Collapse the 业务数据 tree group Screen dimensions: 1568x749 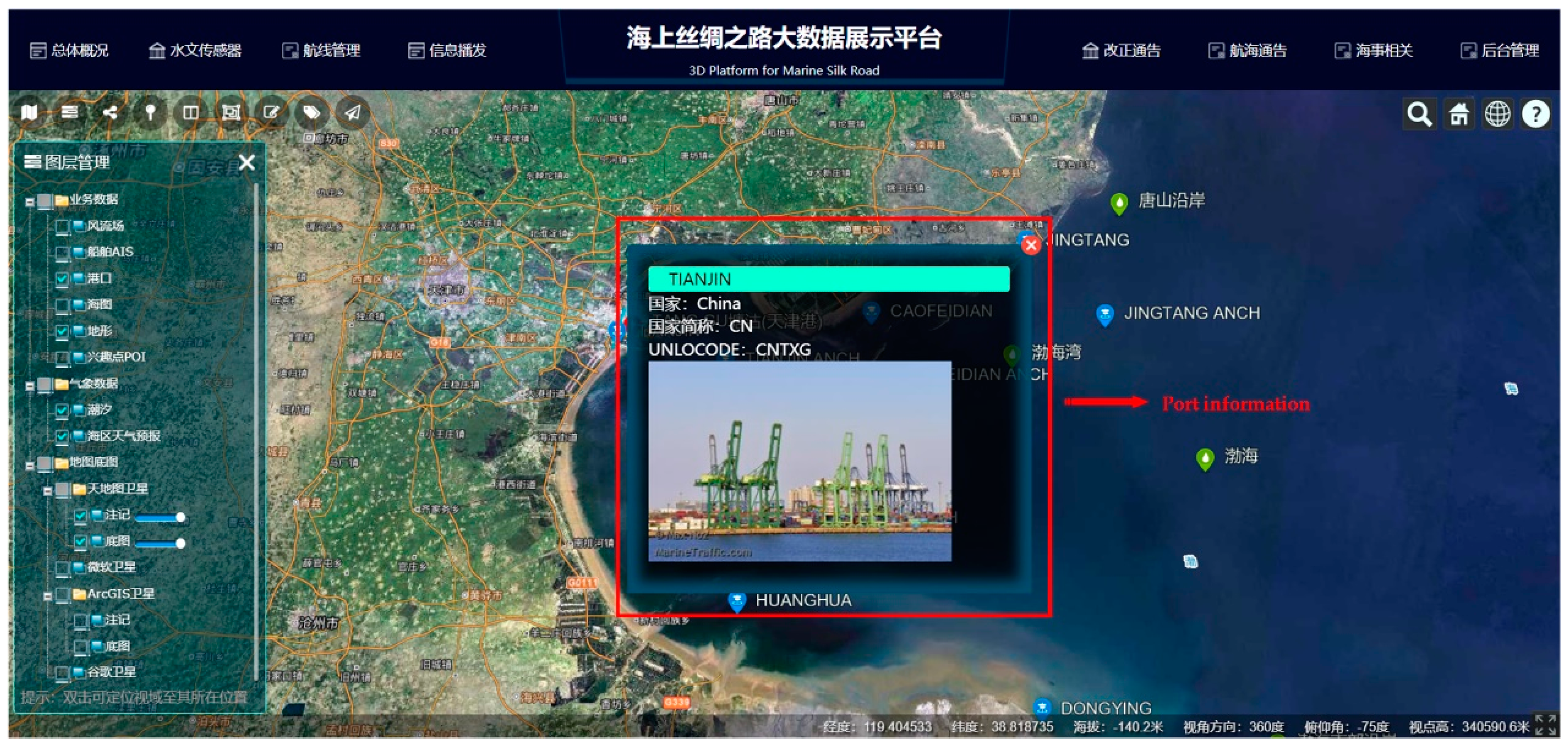pos(29,202)
